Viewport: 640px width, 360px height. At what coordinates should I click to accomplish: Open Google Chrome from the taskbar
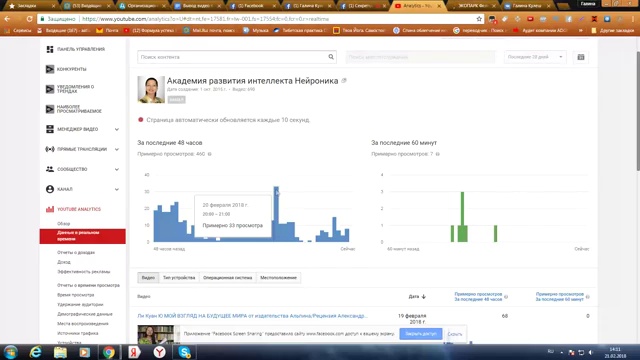[109, 352]
